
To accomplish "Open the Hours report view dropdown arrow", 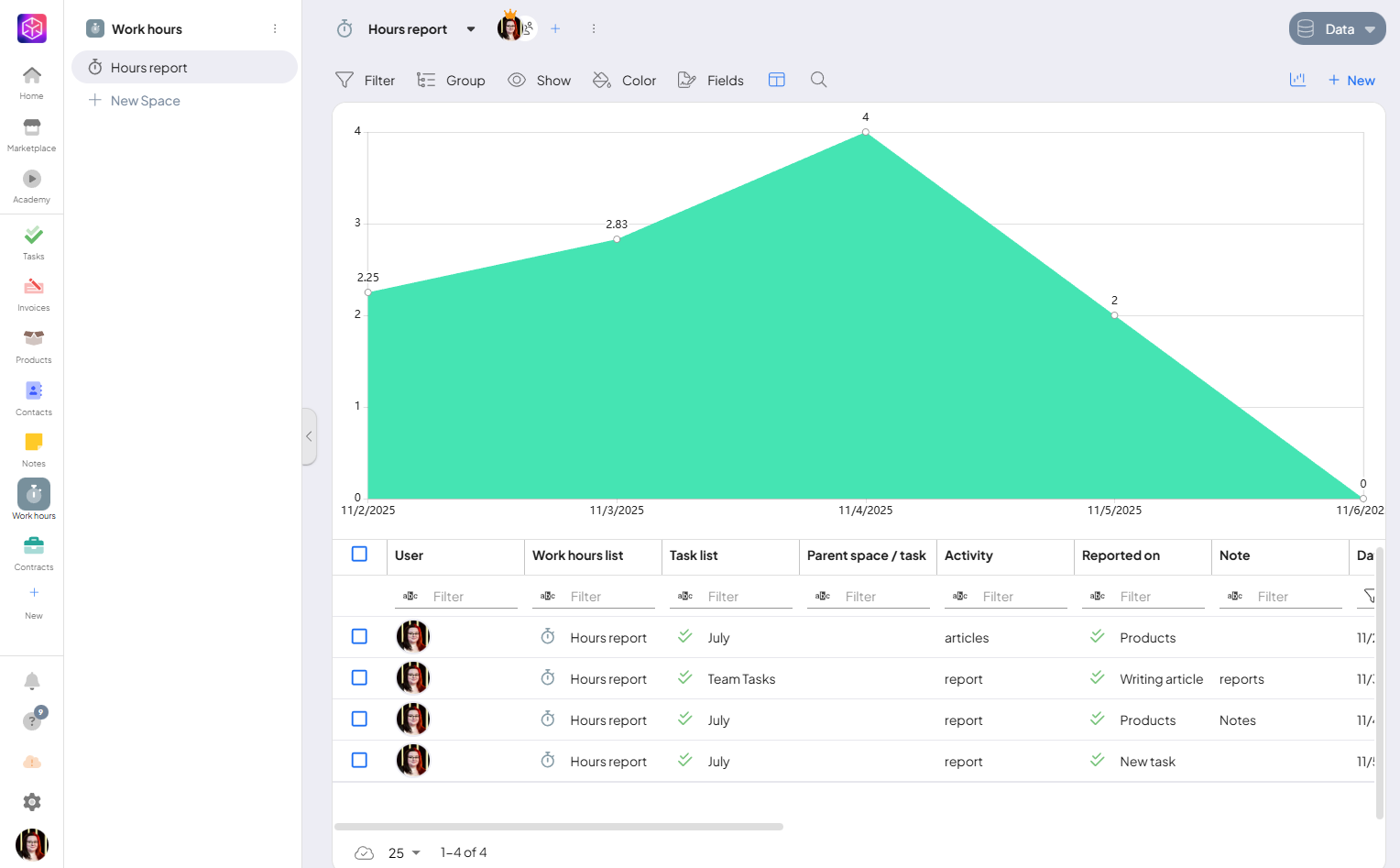I will [x=471, y=29].
